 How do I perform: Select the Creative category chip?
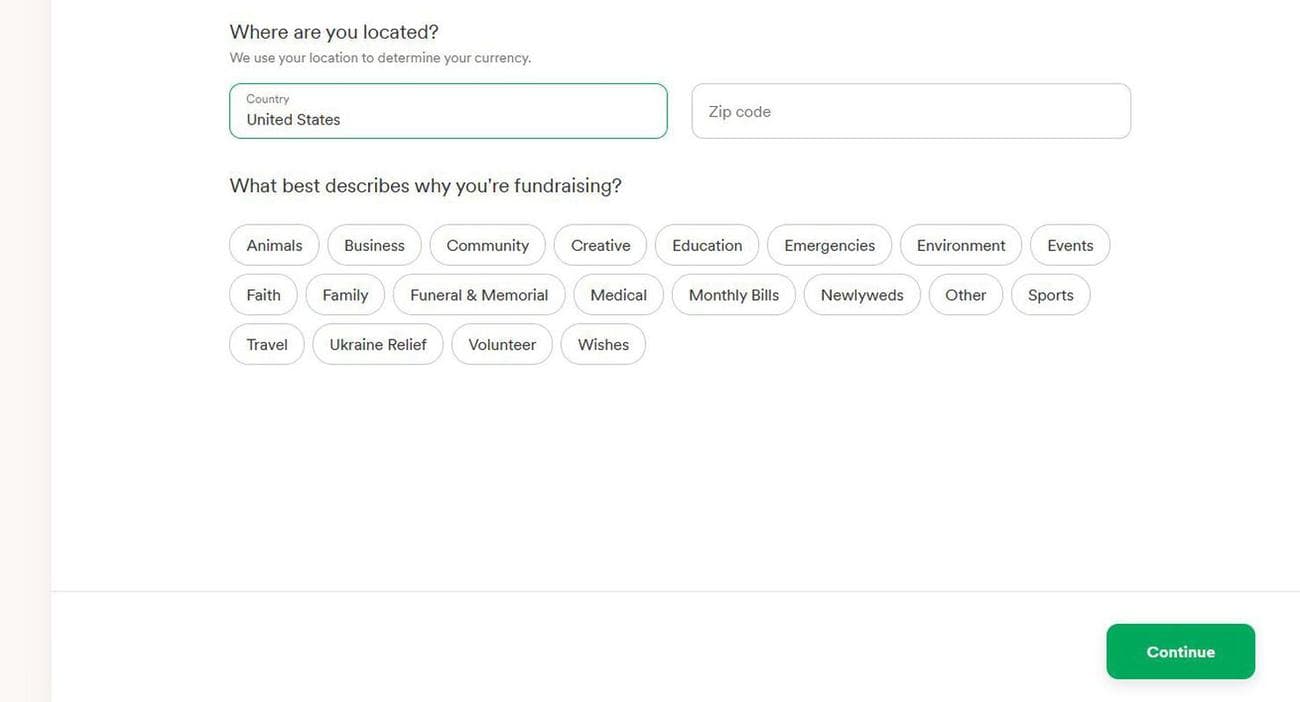pyautogui.click(x=600, y=245)
